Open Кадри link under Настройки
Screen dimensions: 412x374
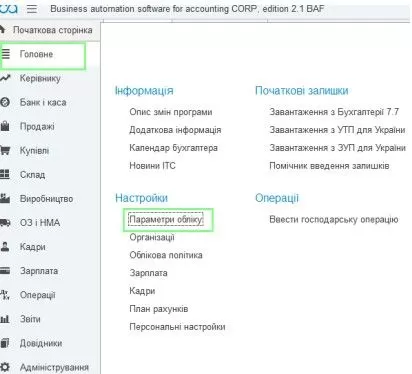142,291
